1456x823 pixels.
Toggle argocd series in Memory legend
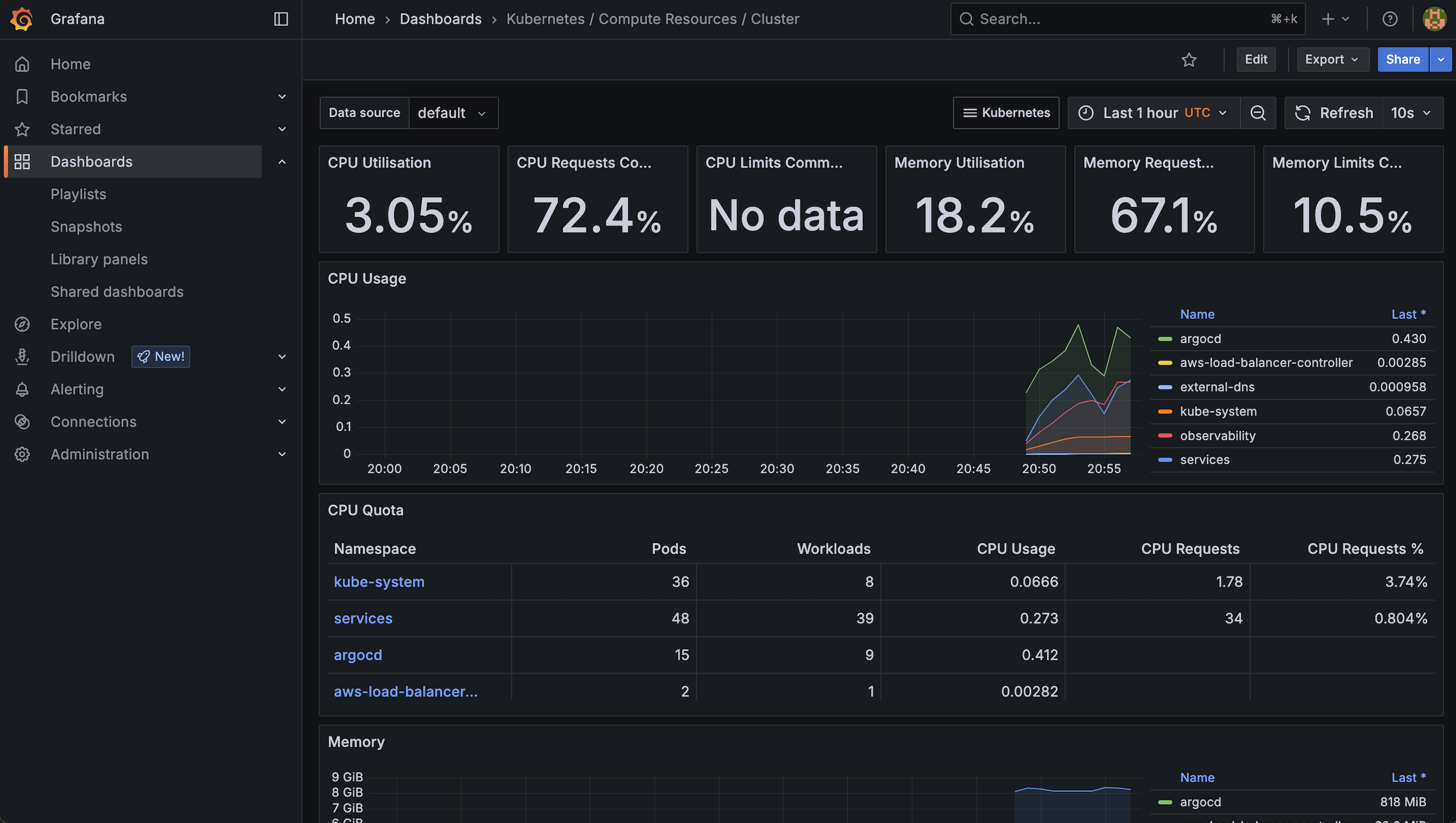point(1200,802)
